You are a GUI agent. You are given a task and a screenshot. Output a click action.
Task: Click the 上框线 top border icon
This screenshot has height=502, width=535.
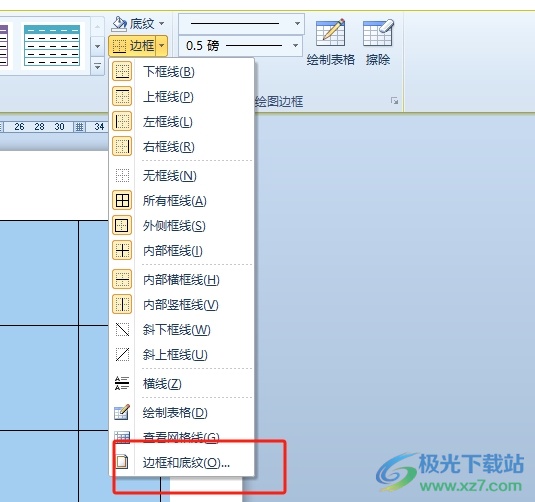click(x=122, y=96)
